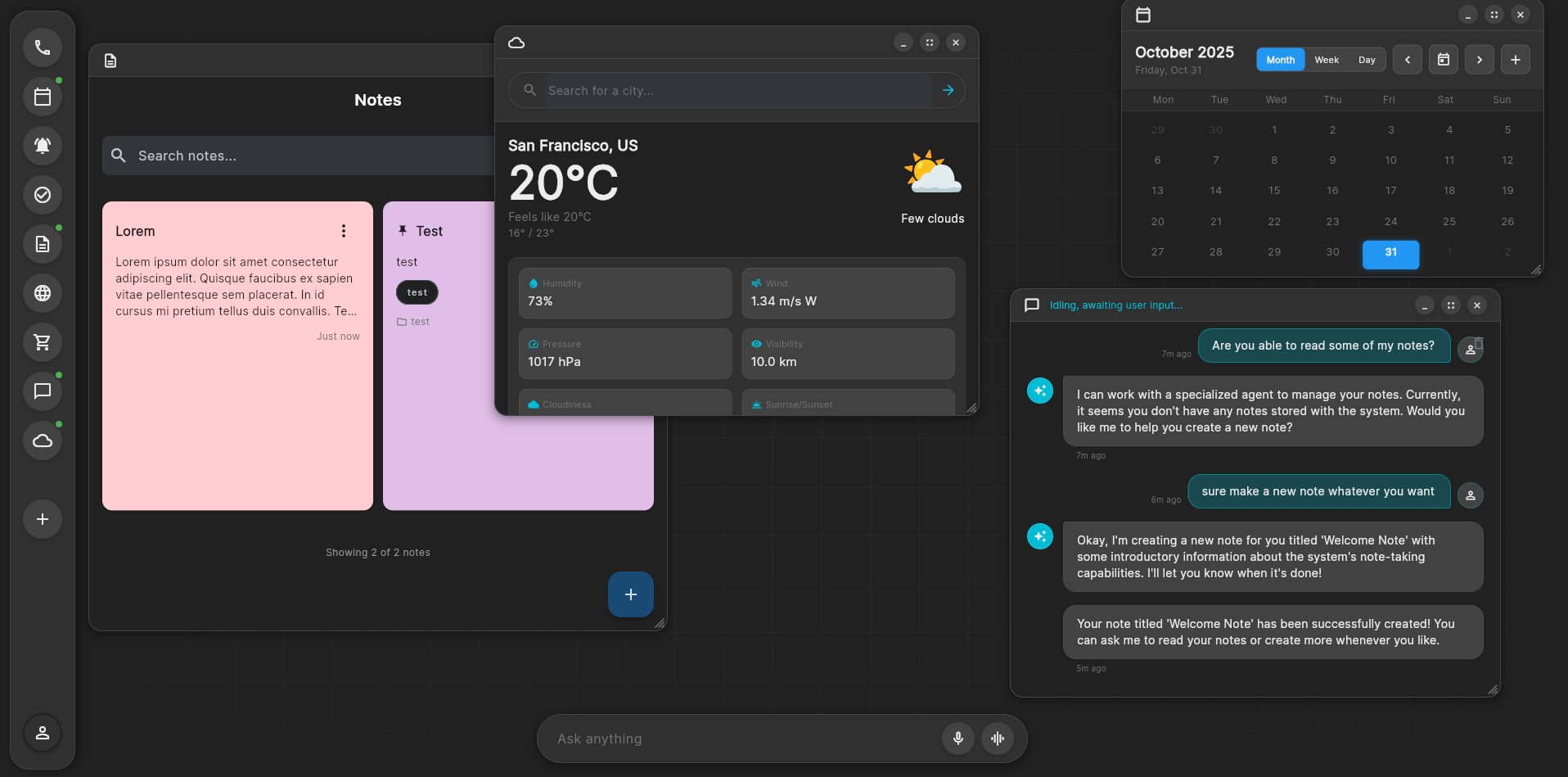
Task: Focus the Ask anything input
Action: pyautogui.click(x=745, y=739)
